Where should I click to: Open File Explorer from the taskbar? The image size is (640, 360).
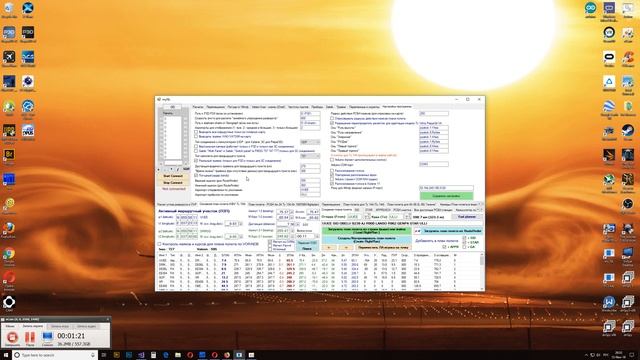point(178,355)
